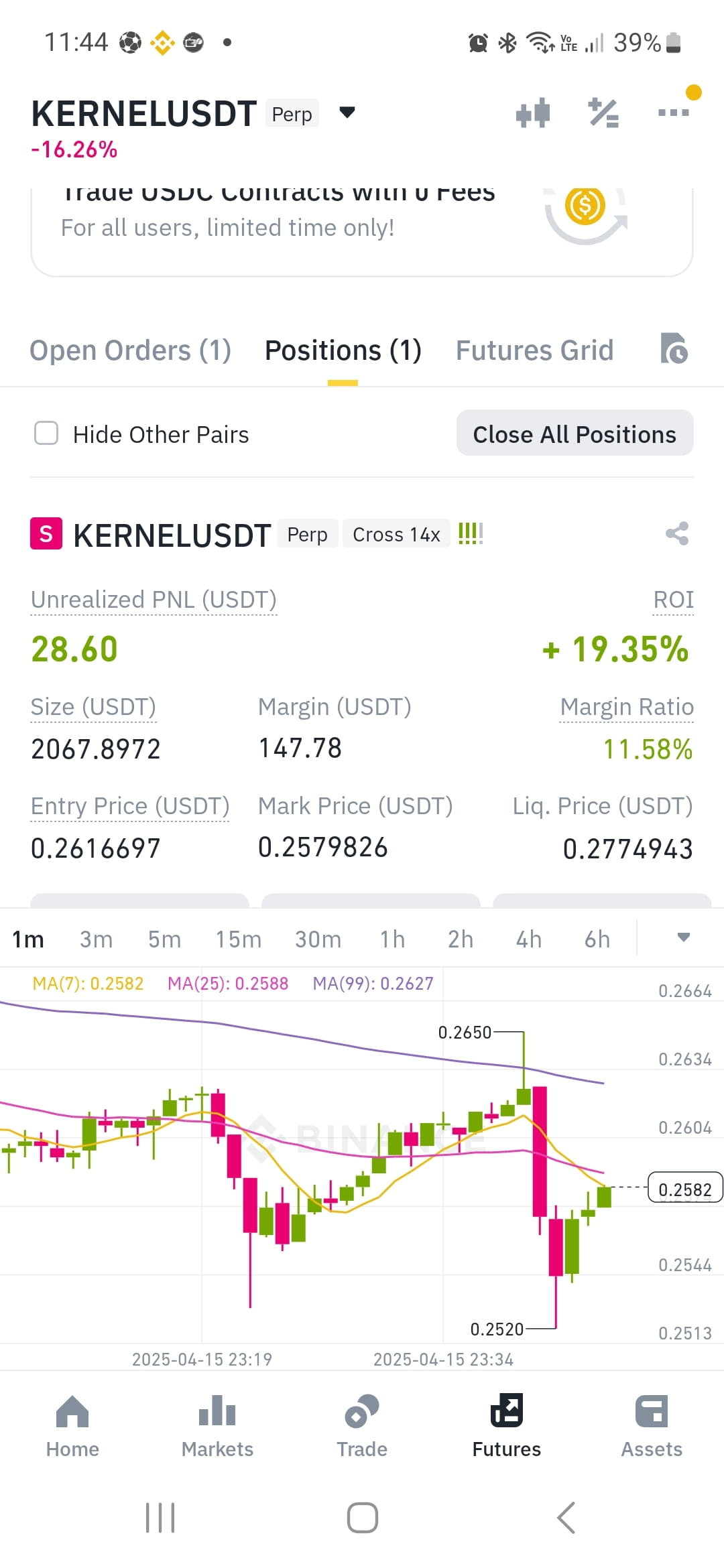
Task: Tap the Margin (USDT) value 147.78
Action: point(300,748)
